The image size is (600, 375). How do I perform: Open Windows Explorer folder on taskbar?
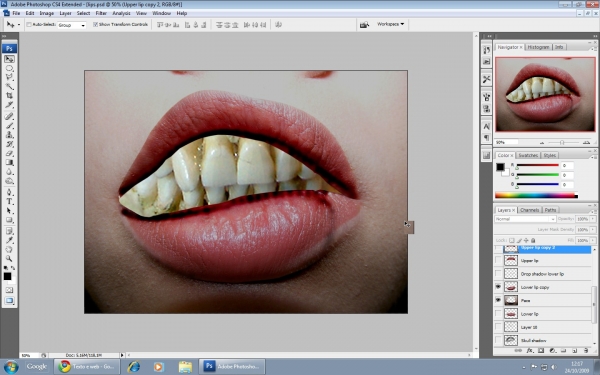click(185, 367)
